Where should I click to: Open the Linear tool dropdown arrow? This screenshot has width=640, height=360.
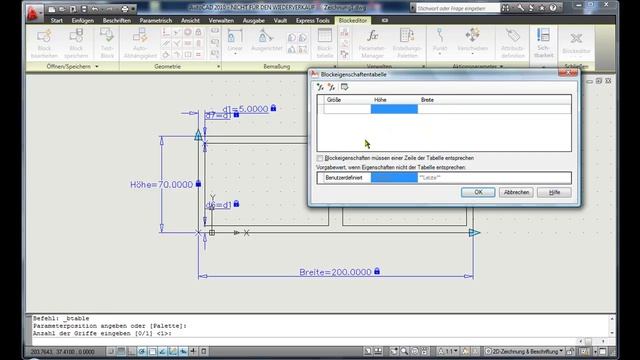click(235, 53)
